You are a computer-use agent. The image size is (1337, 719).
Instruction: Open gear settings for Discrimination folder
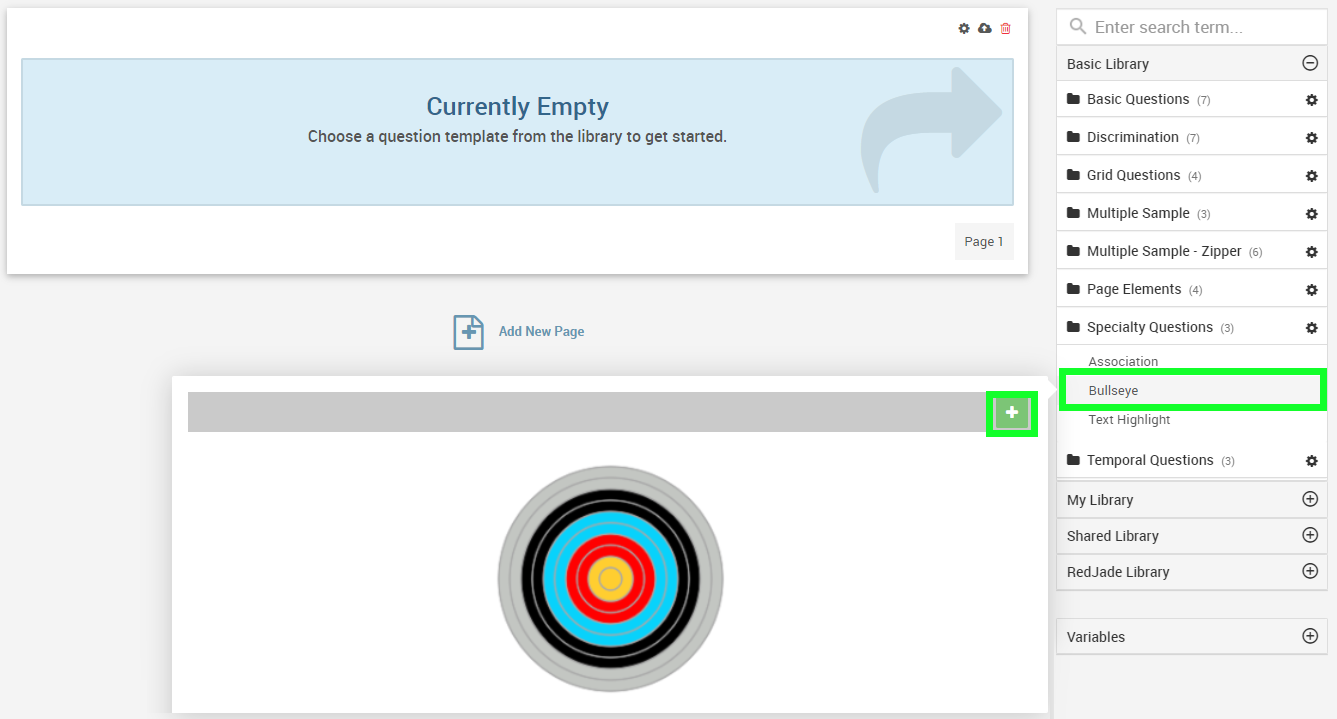click(1312, 138)
